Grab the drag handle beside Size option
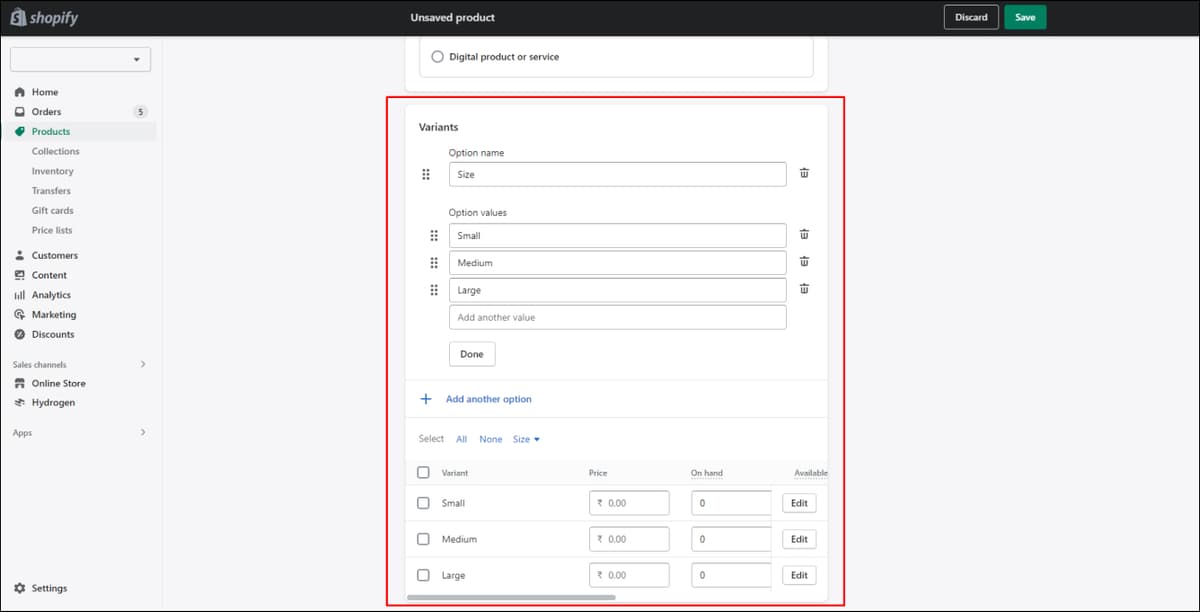Screen dimensions: 1200x612 click(426, 174)
